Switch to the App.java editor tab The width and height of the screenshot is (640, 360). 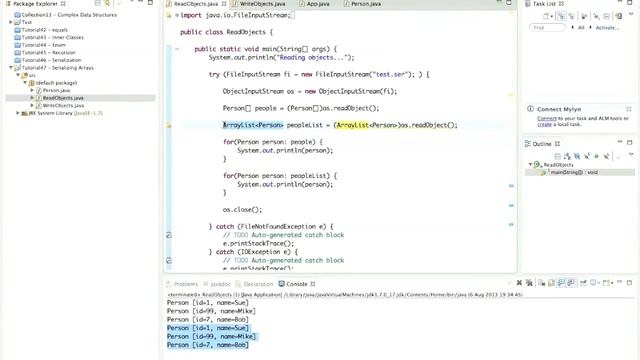(x=314, y=4)
